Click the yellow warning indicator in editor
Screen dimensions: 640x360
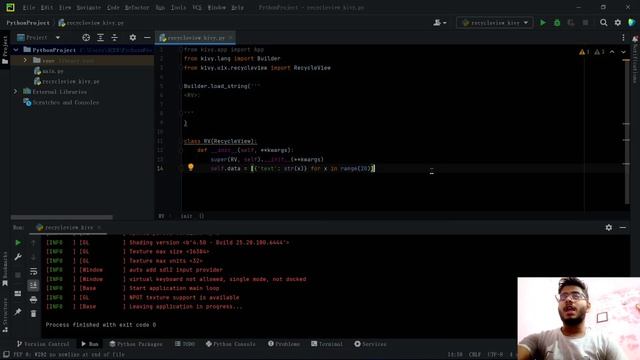coord(584,52)
